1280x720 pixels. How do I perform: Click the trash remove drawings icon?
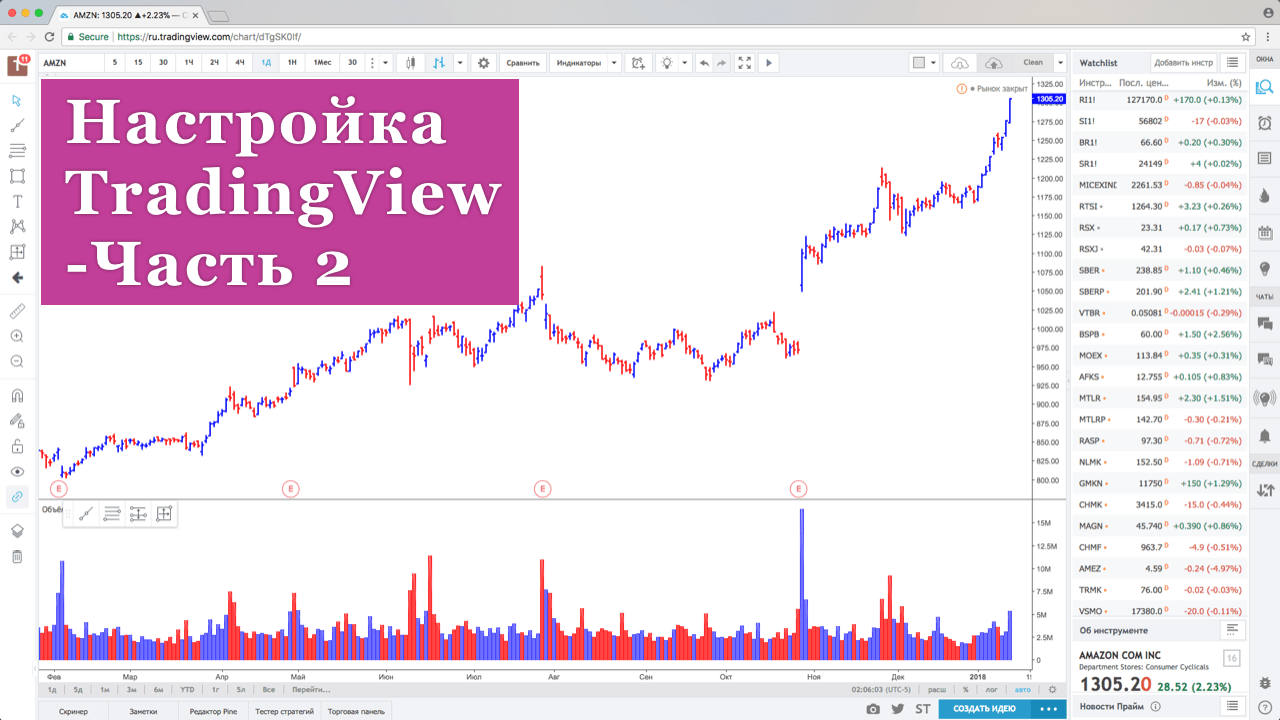pyautogui.click(x=17, y=556)
